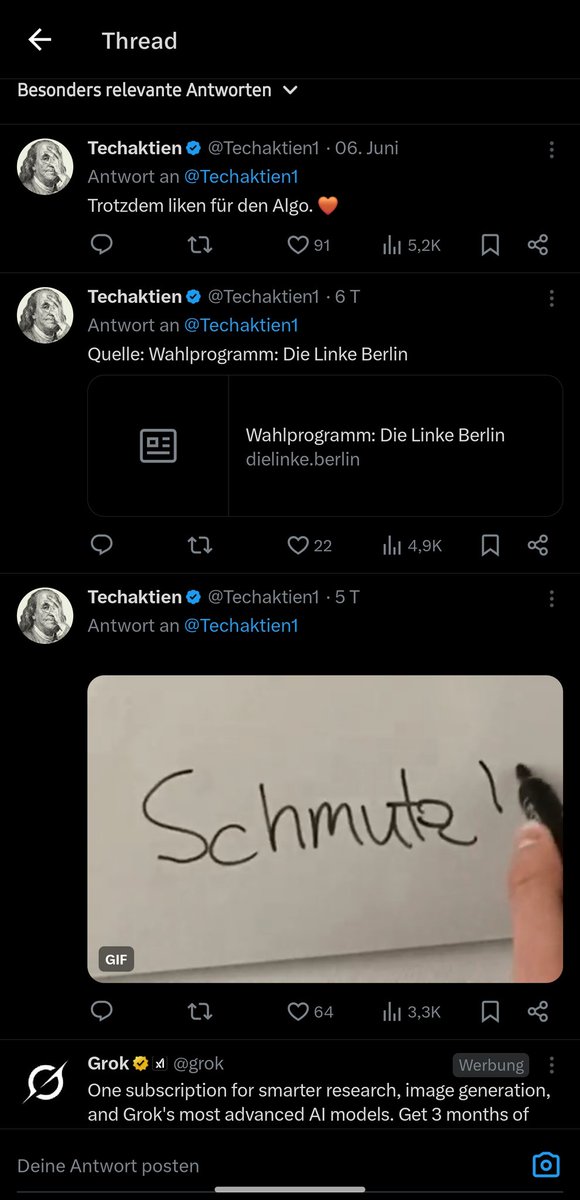Repost the Wahlprogramm source tweet
The width and height of the screenshot is (580, 1200).
point(200,545)
